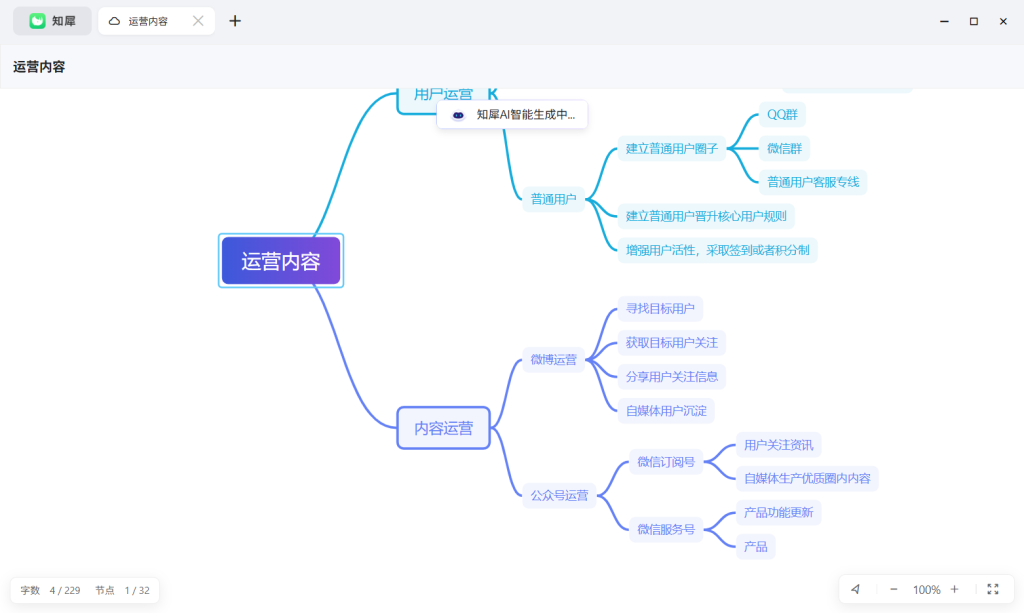Select the 微博运营 node

click(553, 360)
